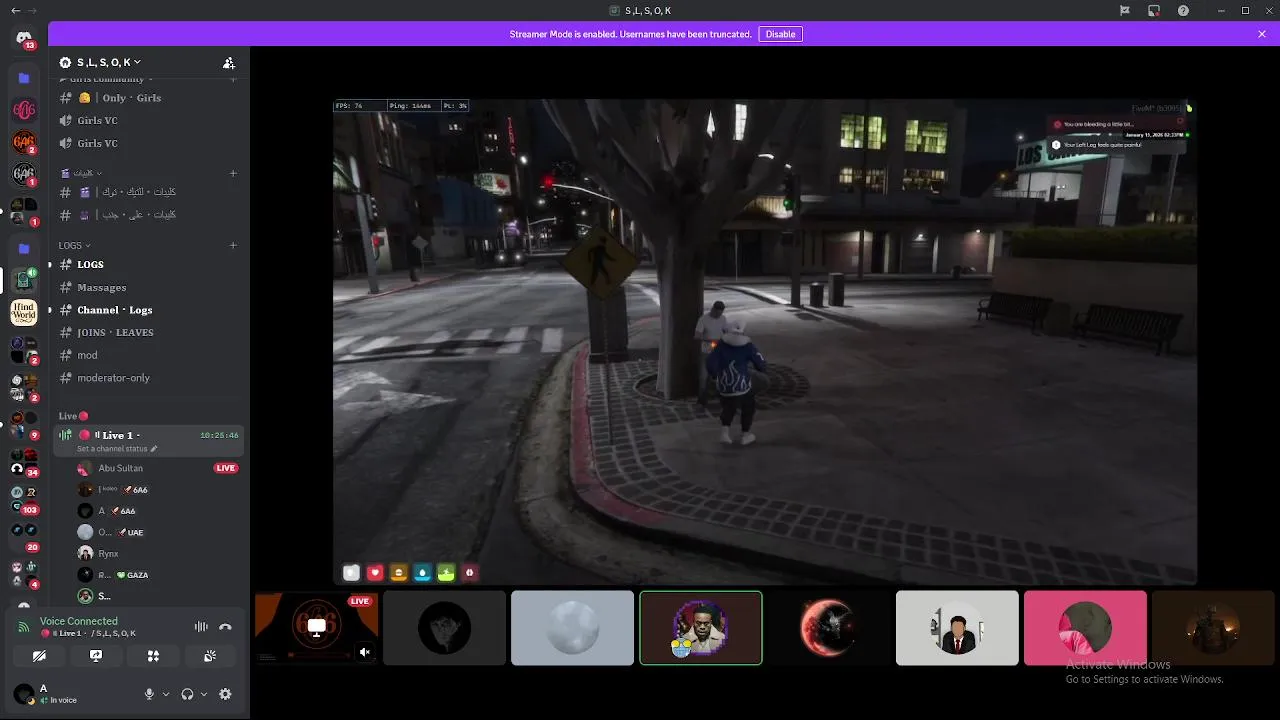Click the stop streaming icon in title bar
1280x720 pixels.
click(x=1154, y=10)
